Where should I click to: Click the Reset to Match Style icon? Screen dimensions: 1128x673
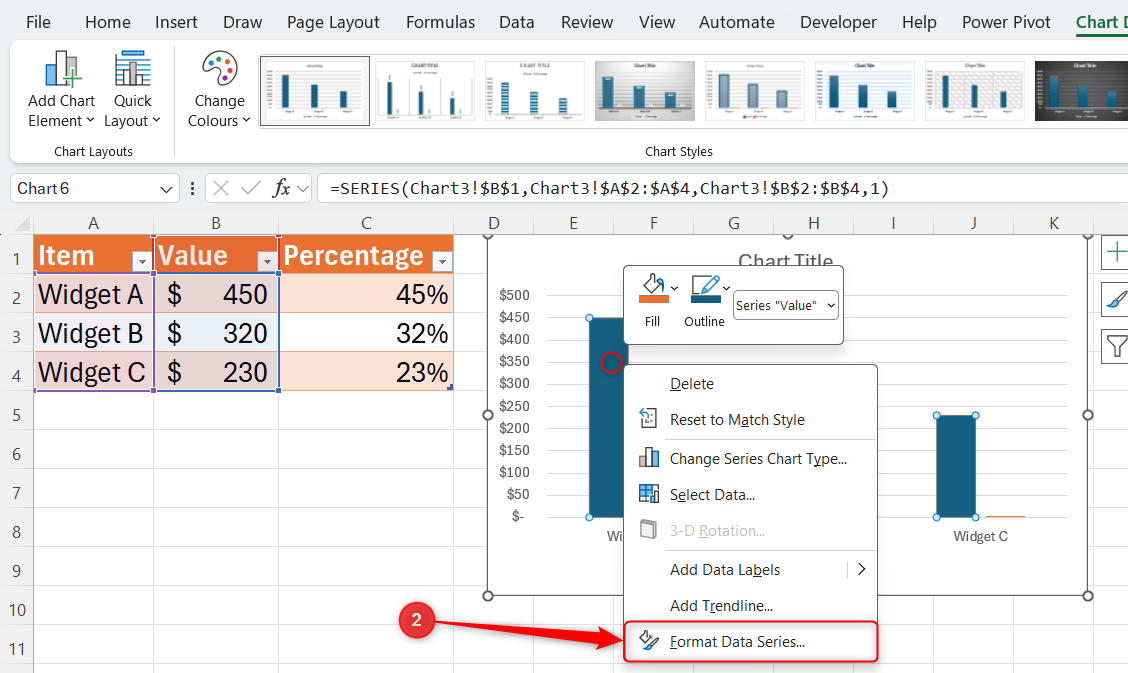pos(648,418)
